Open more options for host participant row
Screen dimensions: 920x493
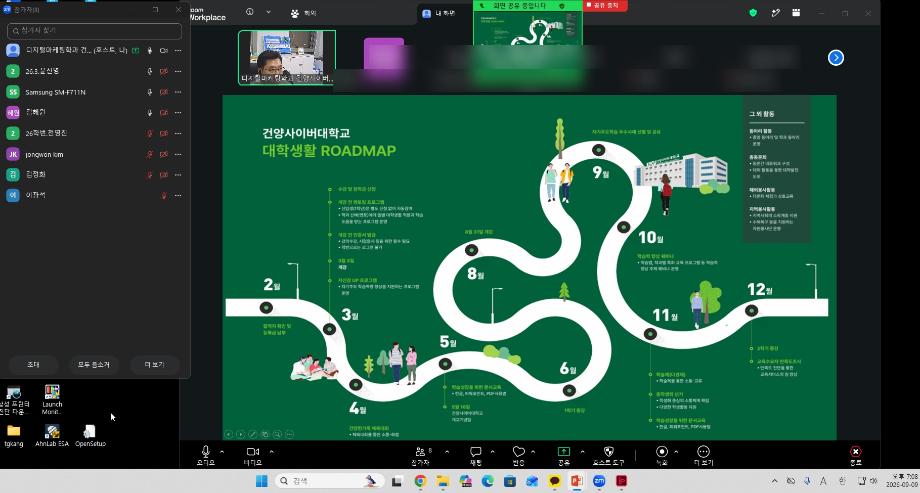(x=178, y=50)
